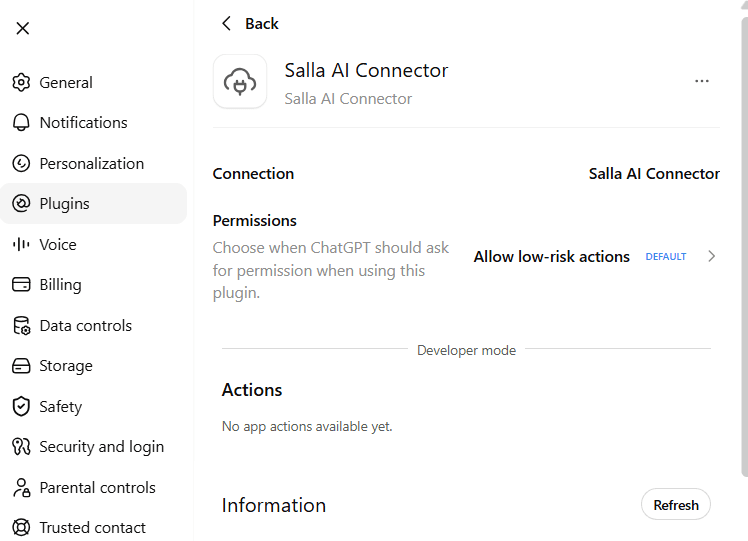
Task: Click the Data controls database icon
Action: click(21, 325)
